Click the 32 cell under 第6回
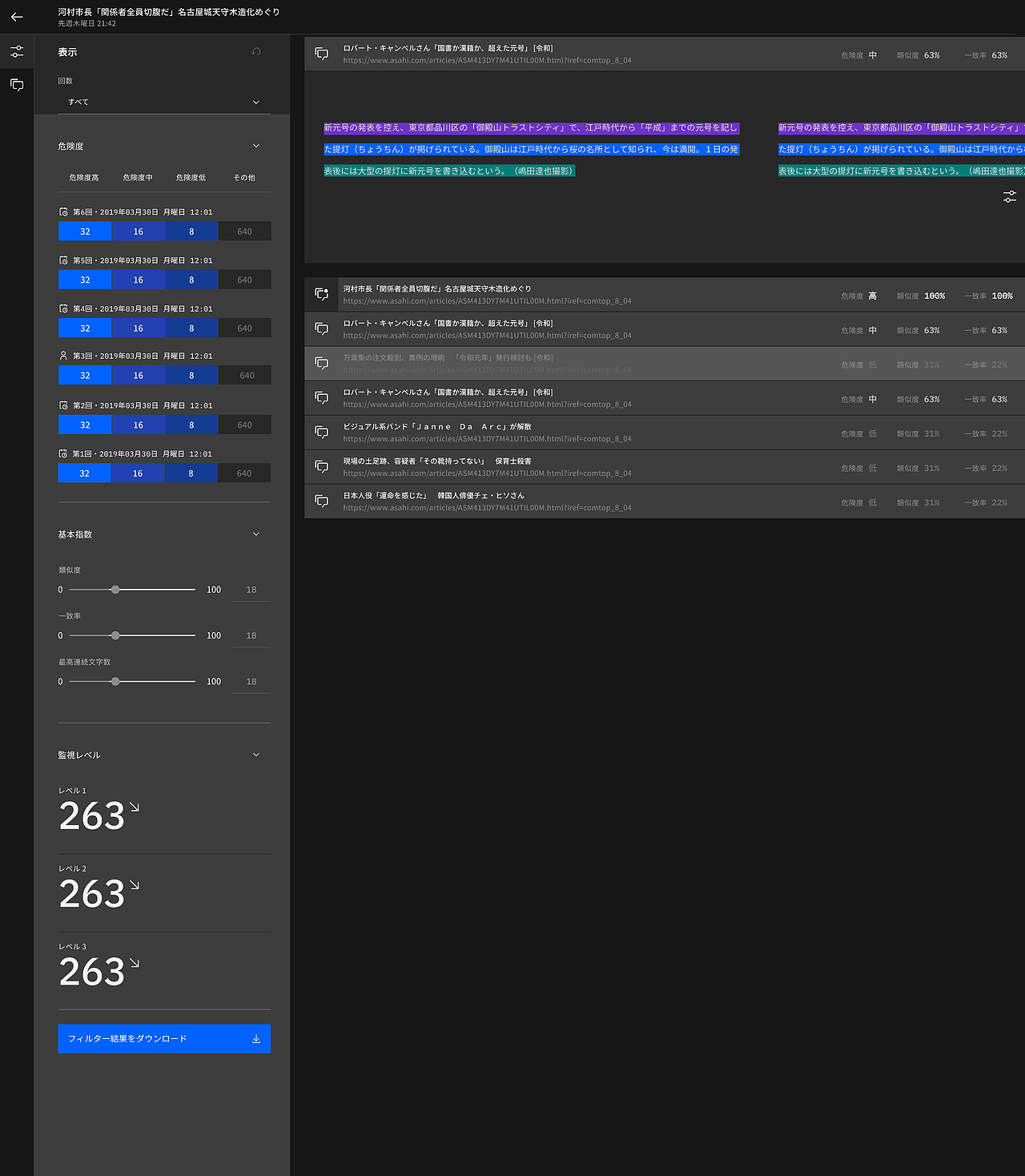 click(x=85, y=232)
